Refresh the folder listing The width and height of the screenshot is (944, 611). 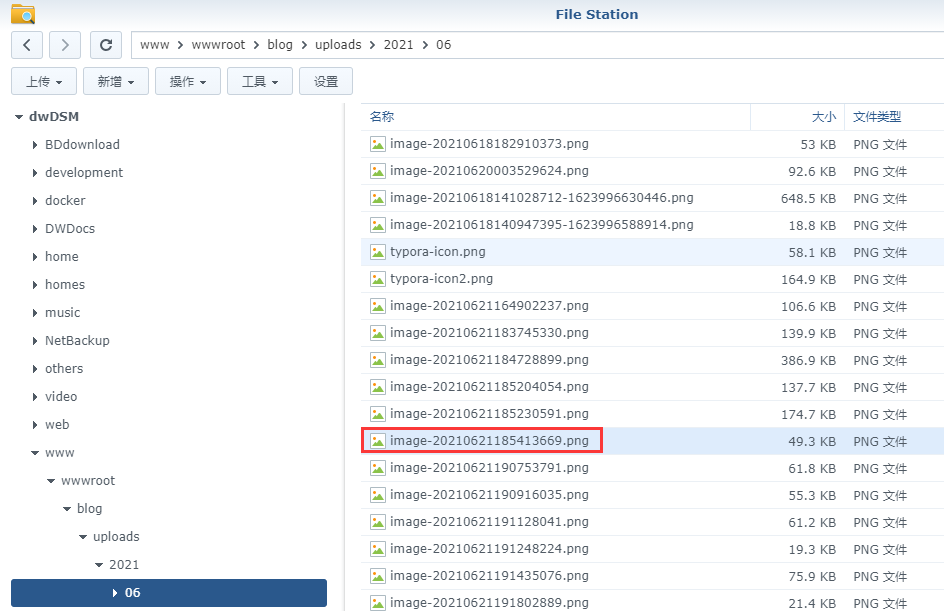106,45
